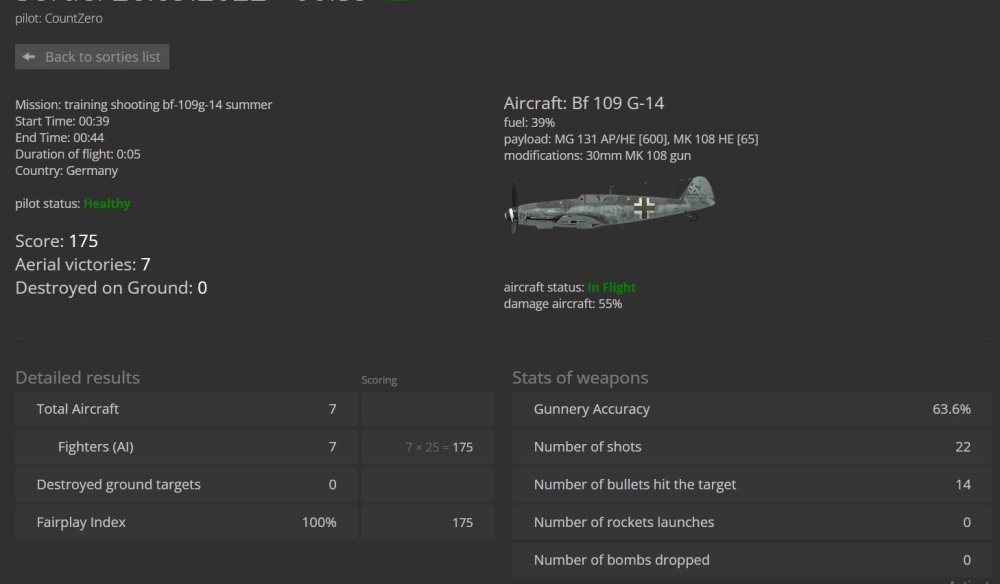Click the Bf 109 G-14 aircraft image
The height and width of the screenshot is (584, 1000).
click(610, 207)
